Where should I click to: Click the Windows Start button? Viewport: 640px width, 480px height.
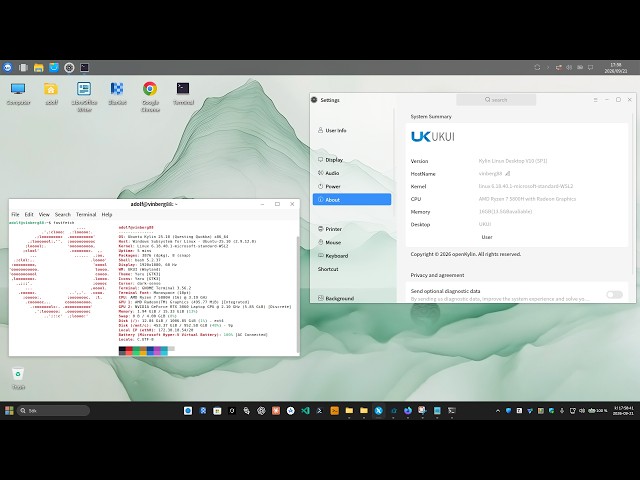point(9,411)
